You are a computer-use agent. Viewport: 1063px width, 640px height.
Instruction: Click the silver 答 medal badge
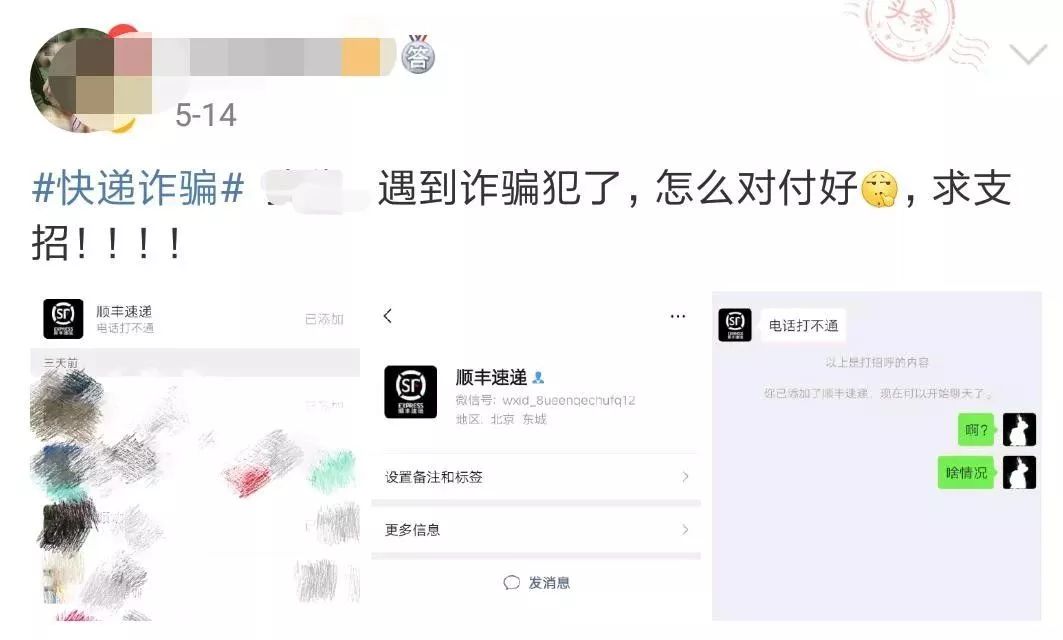418,55
